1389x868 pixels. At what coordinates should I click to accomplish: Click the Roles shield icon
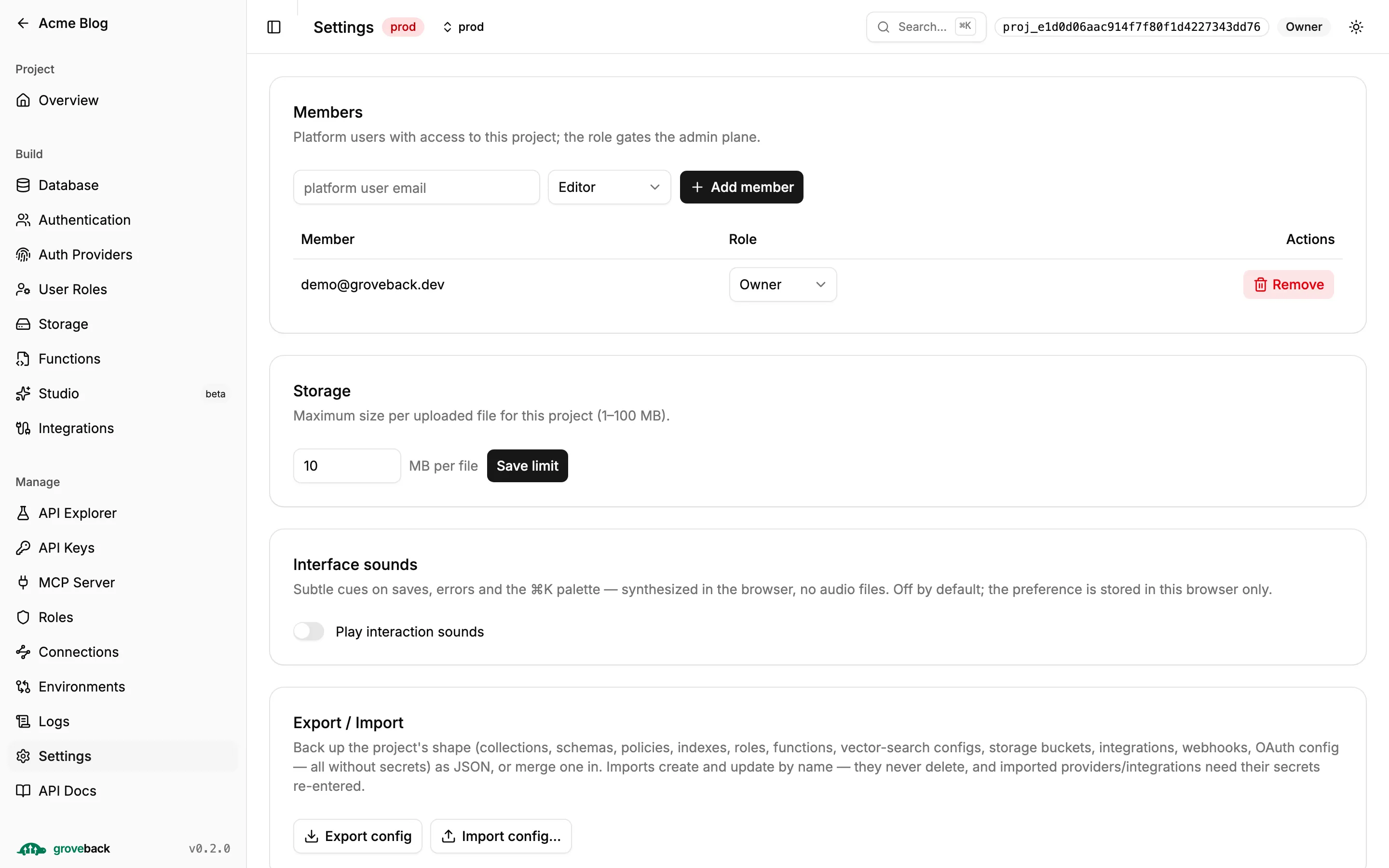pos(23,618)
